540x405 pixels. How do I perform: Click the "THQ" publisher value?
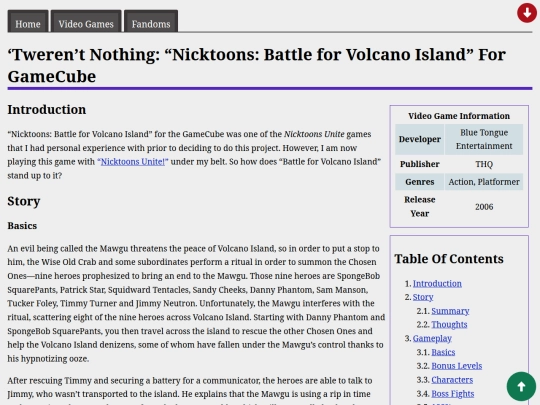point(484,164)
